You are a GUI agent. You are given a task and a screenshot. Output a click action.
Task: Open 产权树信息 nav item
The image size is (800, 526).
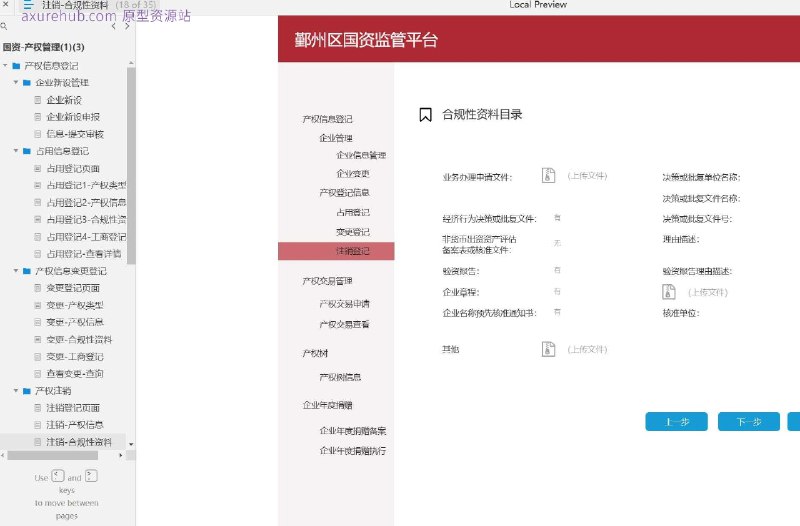[340, 377]
